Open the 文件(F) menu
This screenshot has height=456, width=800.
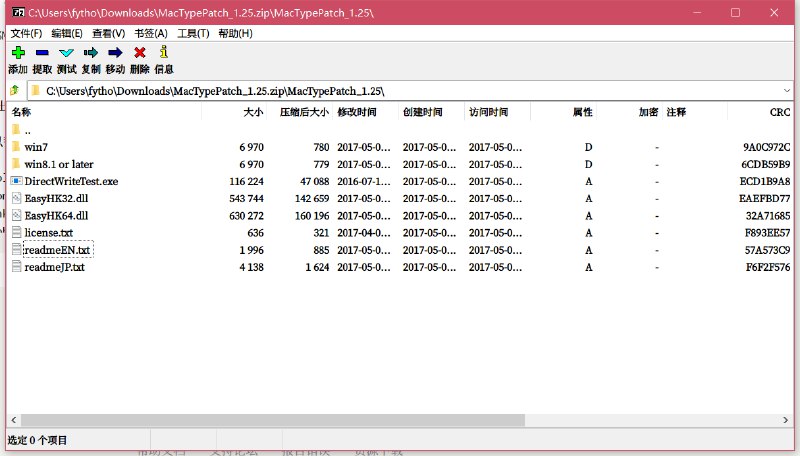26,34
